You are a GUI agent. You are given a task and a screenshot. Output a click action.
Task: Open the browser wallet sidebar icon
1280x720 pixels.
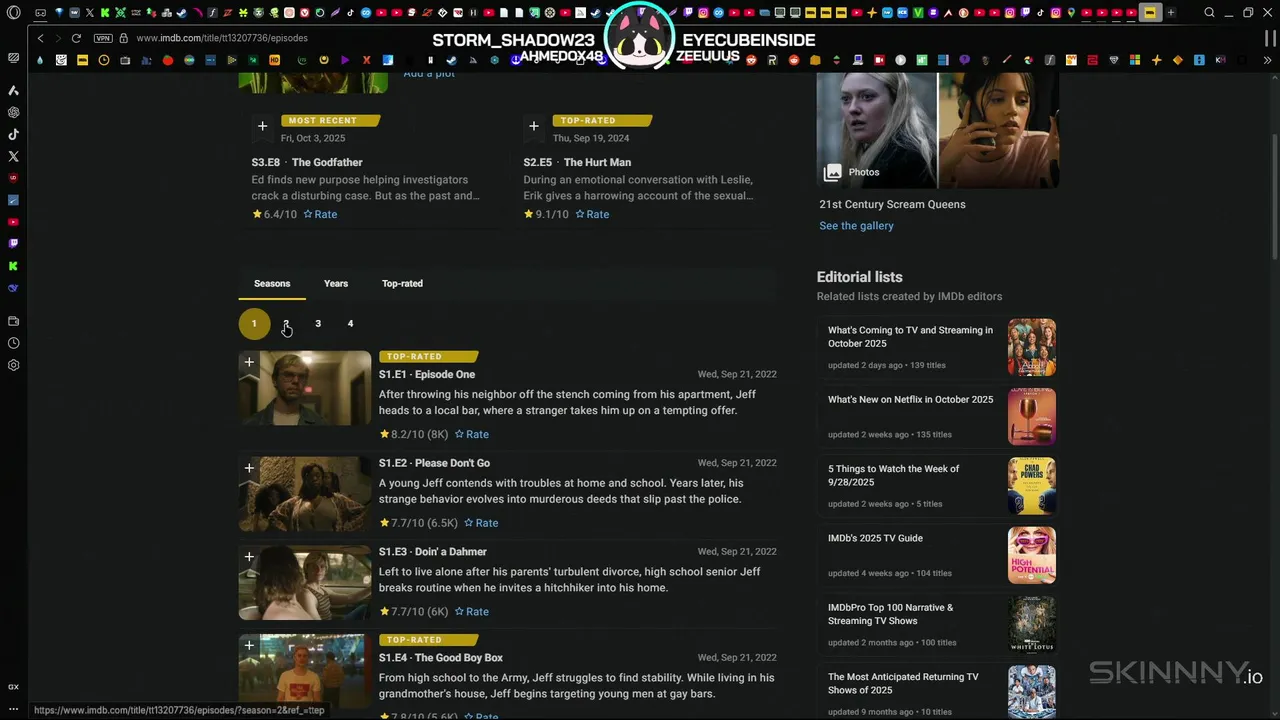[13, 321]
